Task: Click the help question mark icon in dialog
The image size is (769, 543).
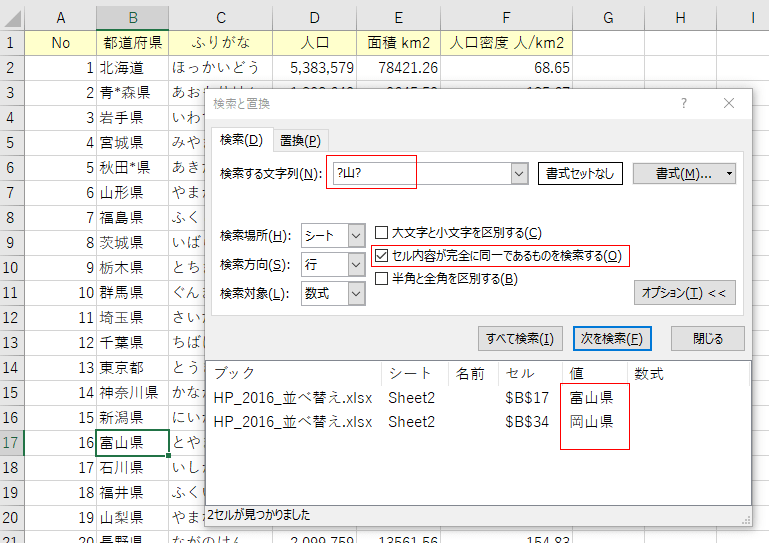Action: (684, 103)
